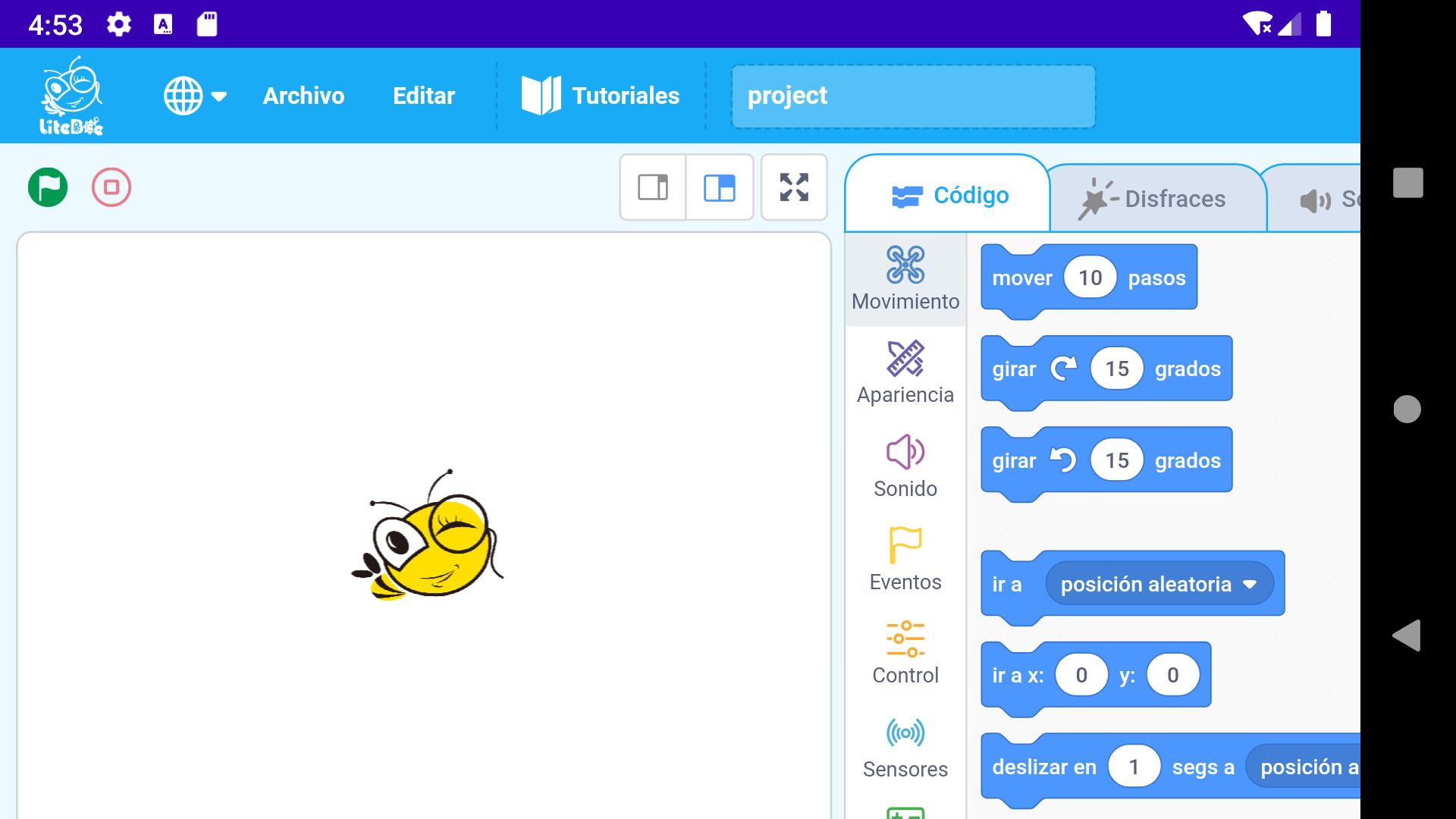This screenshot has height=819, width=1456.
Task: Switch to large stage layout
Action: (x=719, y=187)
